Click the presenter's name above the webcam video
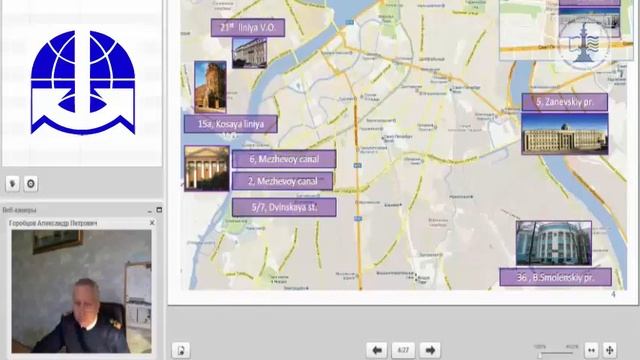 pos(53,223)
